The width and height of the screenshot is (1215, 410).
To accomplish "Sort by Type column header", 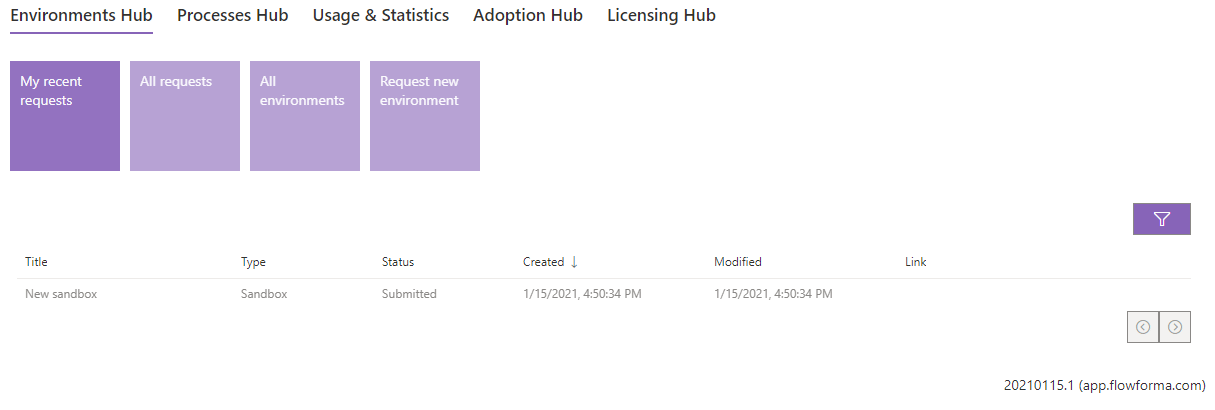I will click(x=253, y=262).
